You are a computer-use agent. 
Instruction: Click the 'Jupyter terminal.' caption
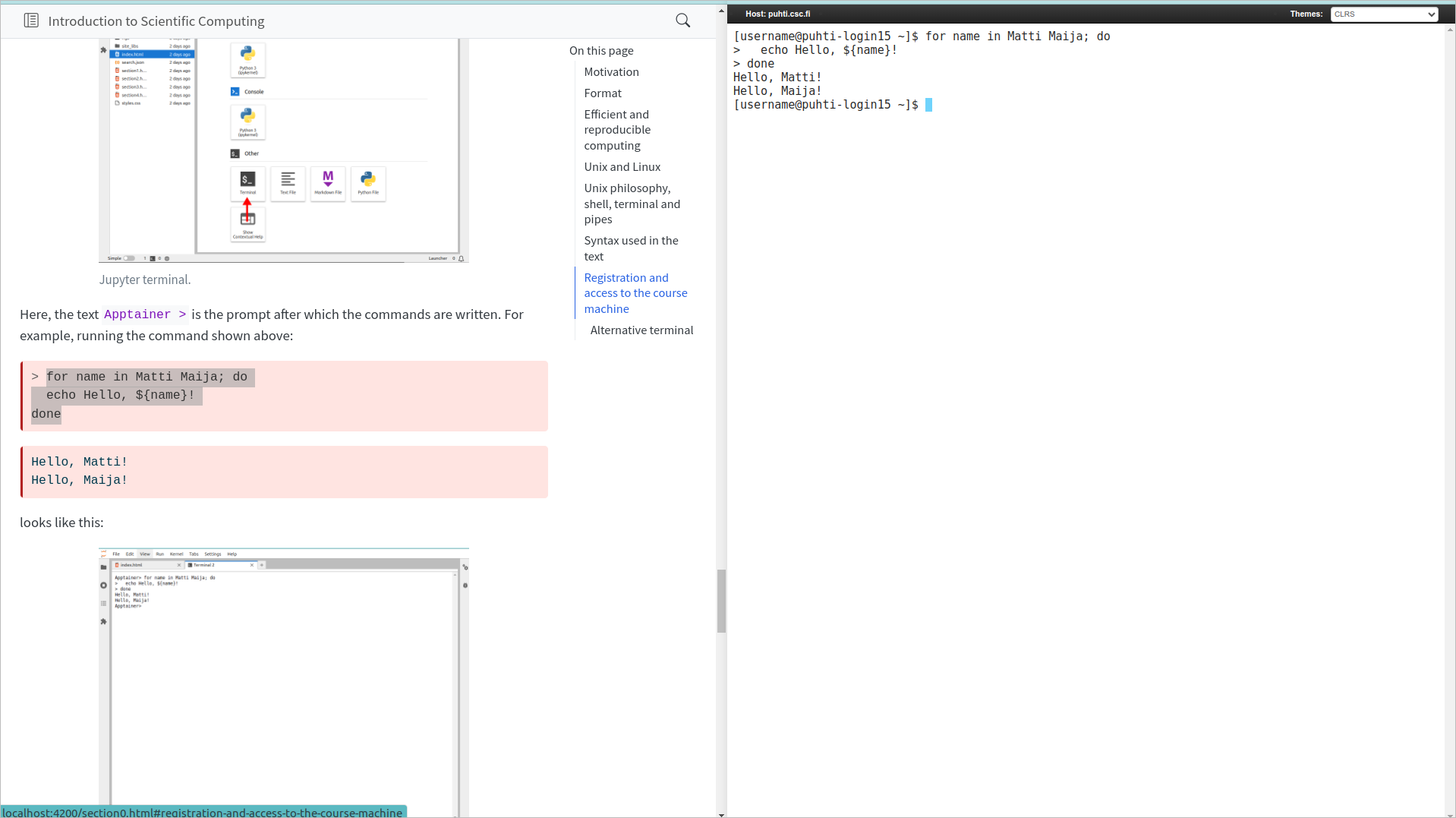click(x=145, y=280)
